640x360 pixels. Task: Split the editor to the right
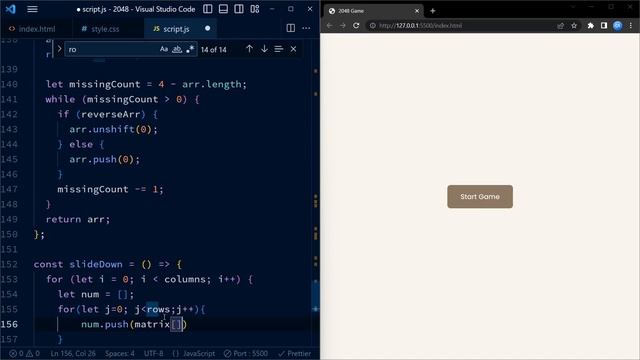(x=291, y=28)
